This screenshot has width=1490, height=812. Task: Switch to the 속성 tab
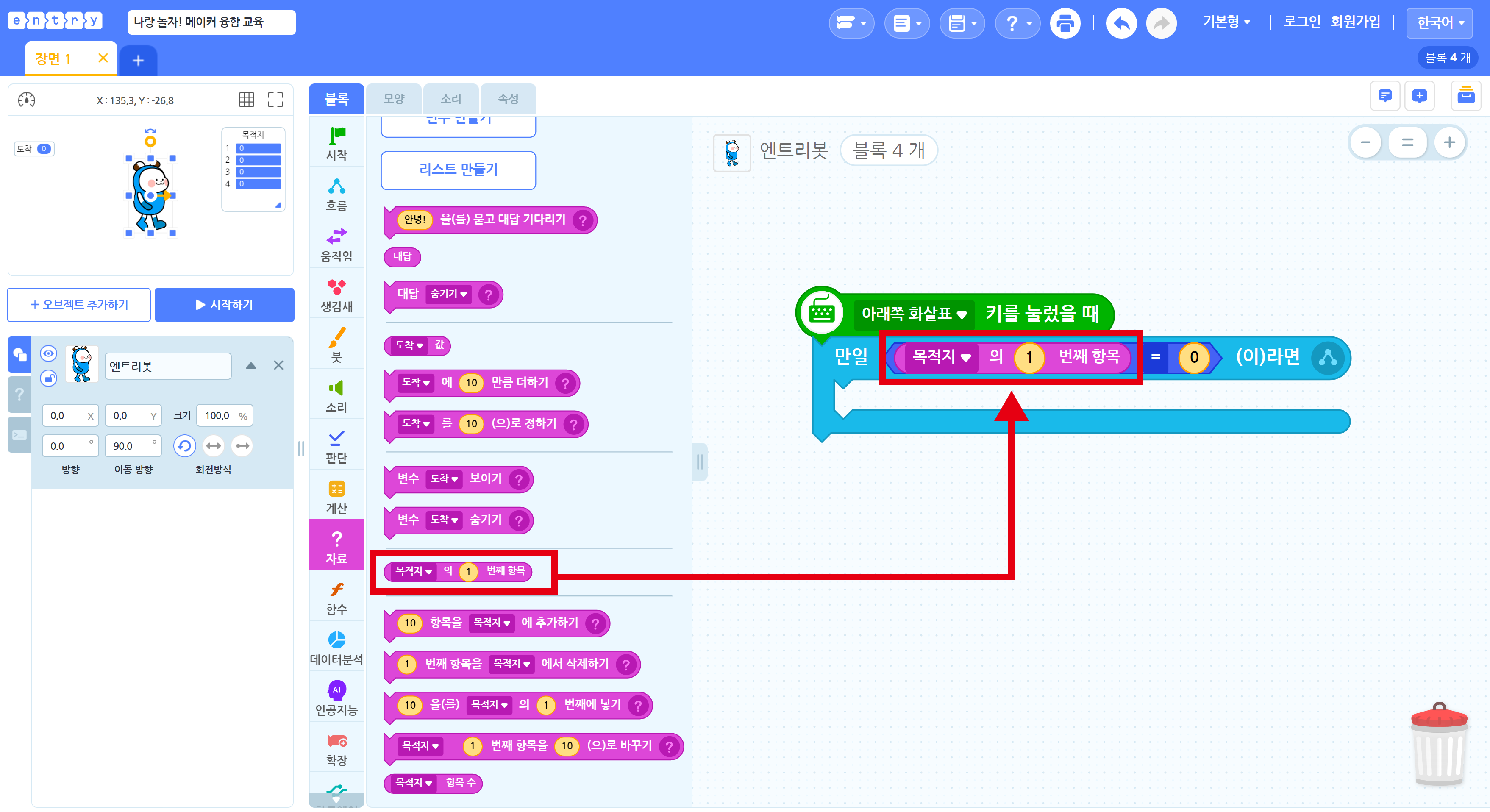509,99
